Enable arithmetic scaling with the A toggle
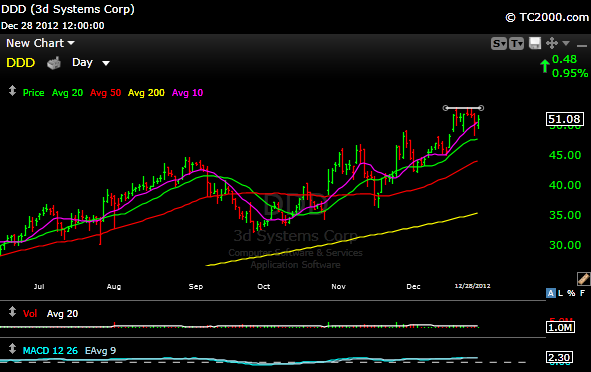The width and height of the screenshot is (591, 372). click(551, 293)
